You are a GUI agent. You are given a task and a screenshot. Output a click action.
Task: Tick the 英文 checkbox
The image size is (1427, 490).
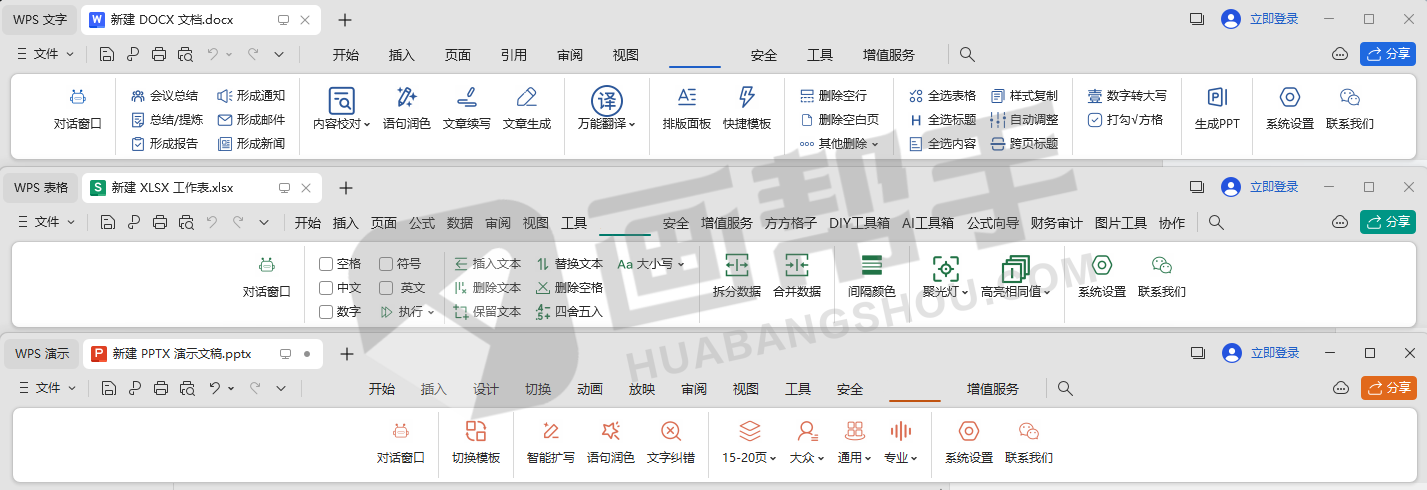(386, 288)
